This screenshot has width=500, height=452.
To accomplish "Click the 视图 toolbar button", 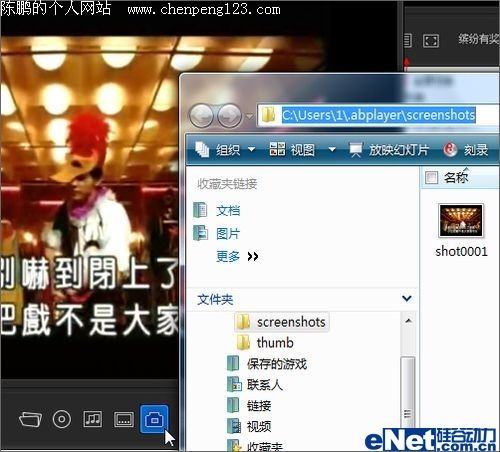I will pos(292,150).
